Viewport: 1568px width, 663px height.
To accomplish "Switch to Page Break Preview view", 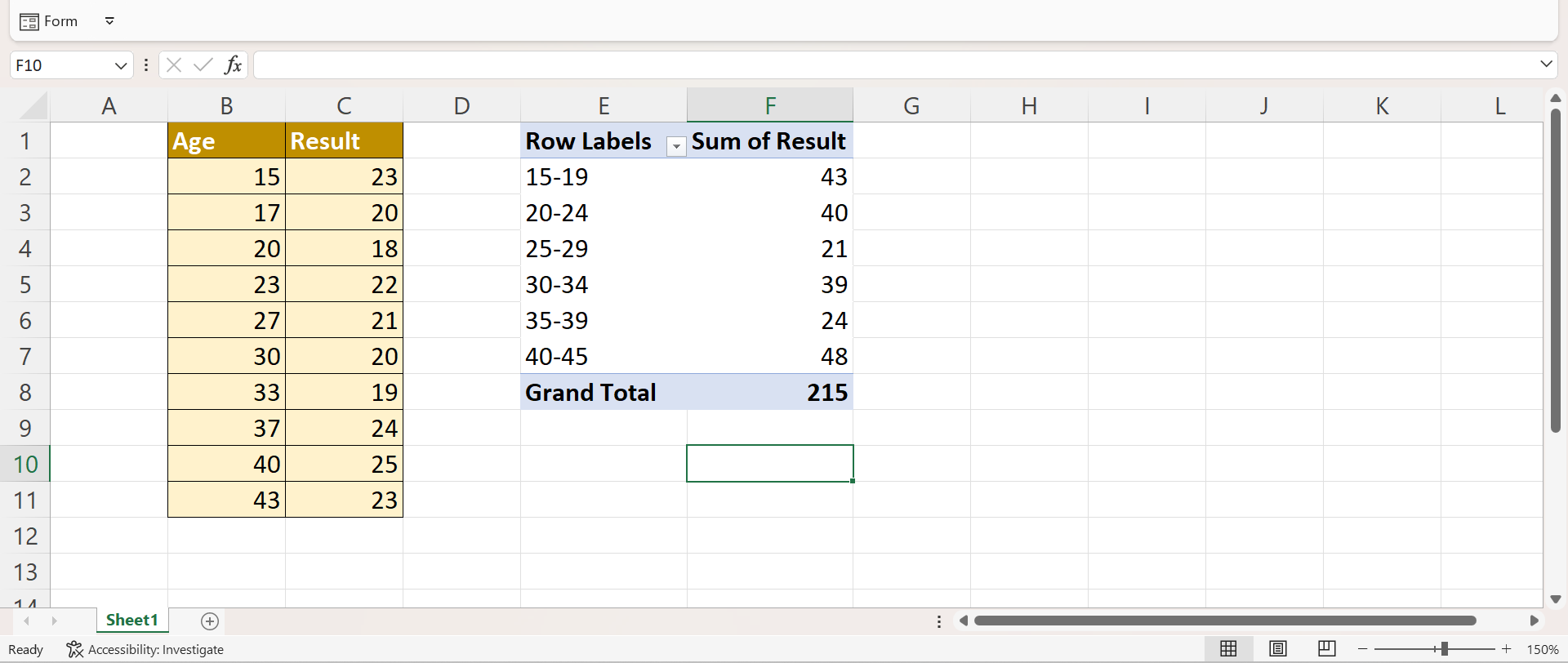I will 1327,649.
